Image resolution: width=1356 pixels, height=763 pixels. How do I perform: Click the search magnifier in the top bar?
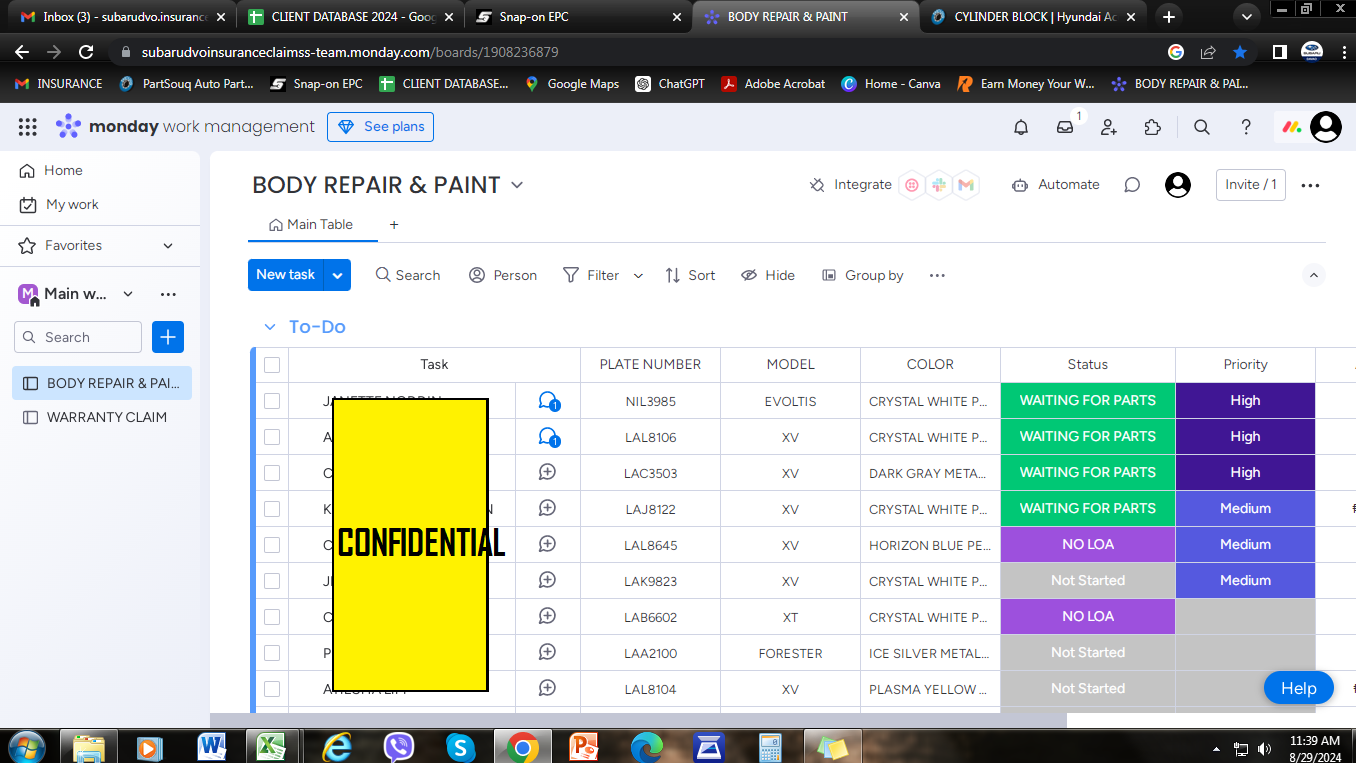tap(1202, 127)
